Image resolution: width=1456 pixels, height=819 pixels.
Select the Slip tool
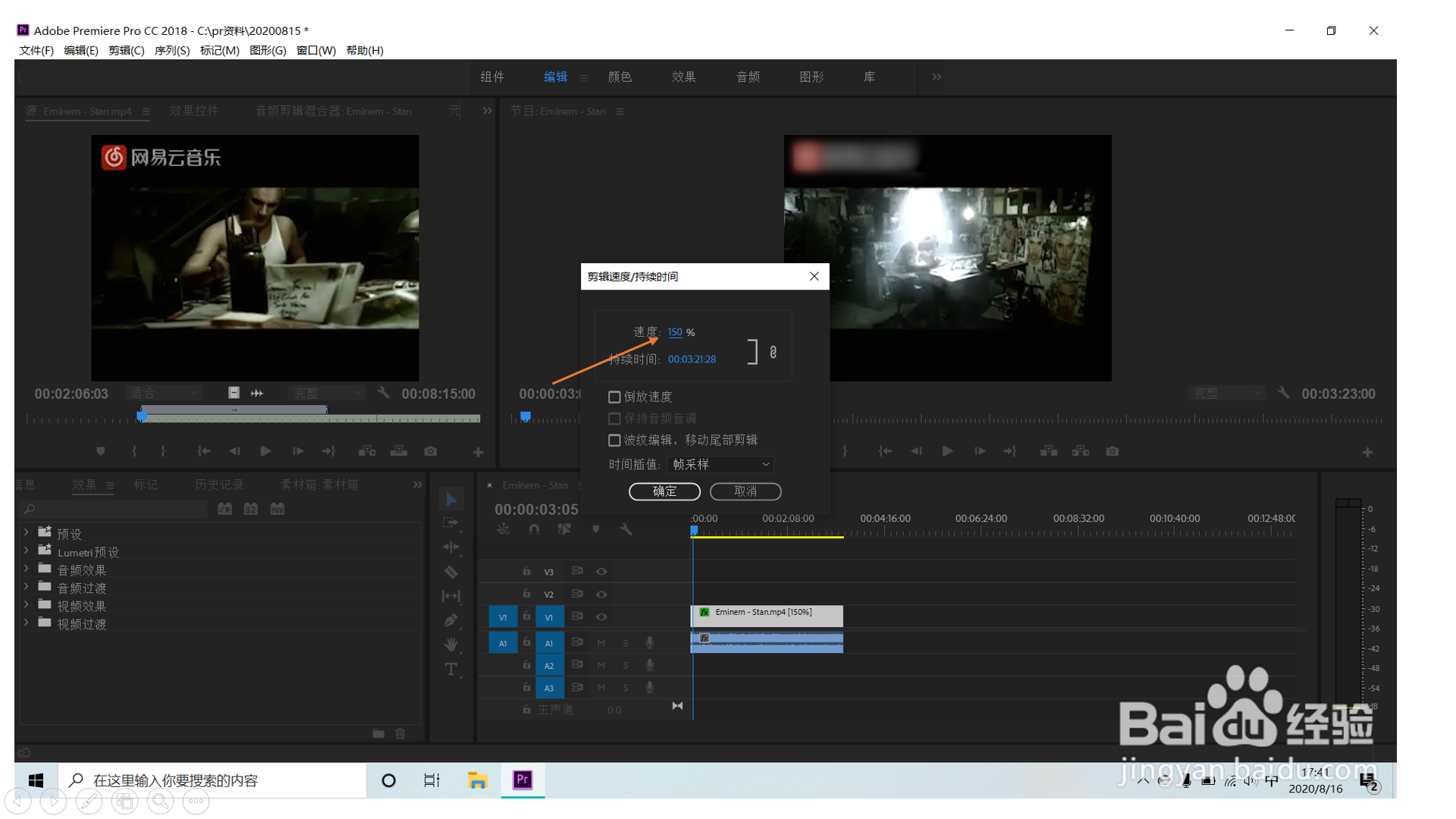(x=451, y=596)
